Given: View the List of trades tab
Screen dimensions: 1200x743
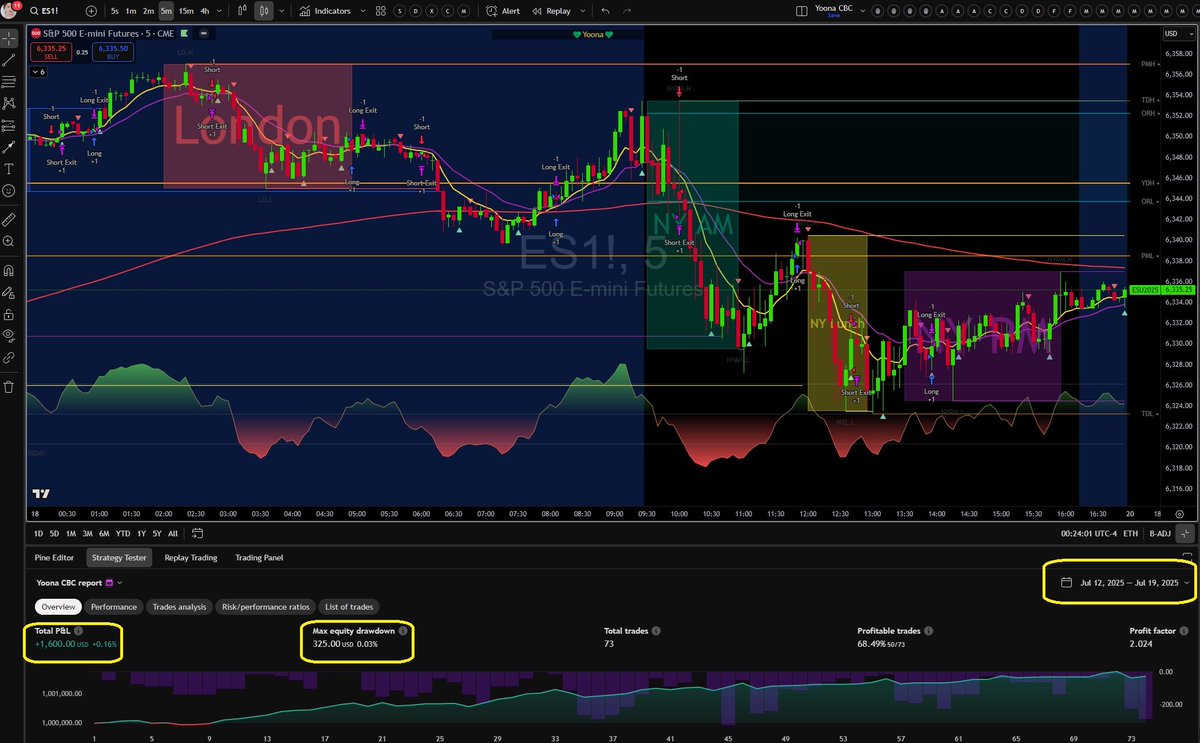Looking at the screenshot, I should [349, 606].
